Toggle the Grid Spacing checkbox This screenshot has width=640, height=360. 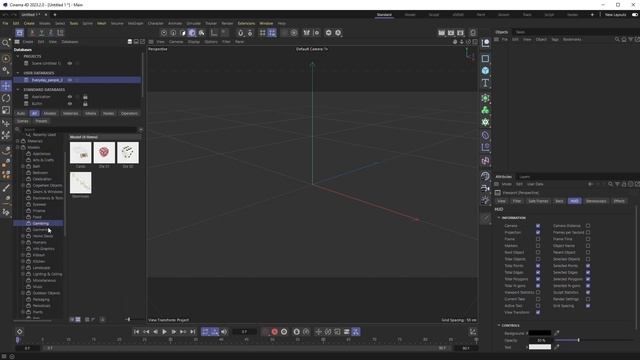[x=588, y=306]
